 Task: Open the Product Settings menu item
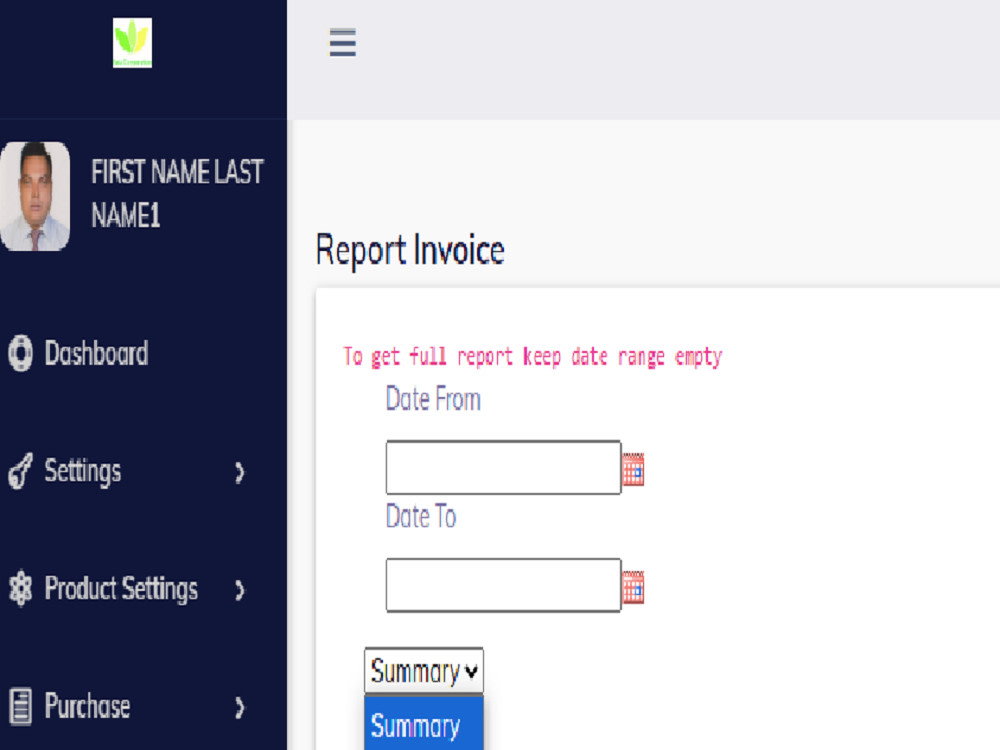(x=121, y=589)
